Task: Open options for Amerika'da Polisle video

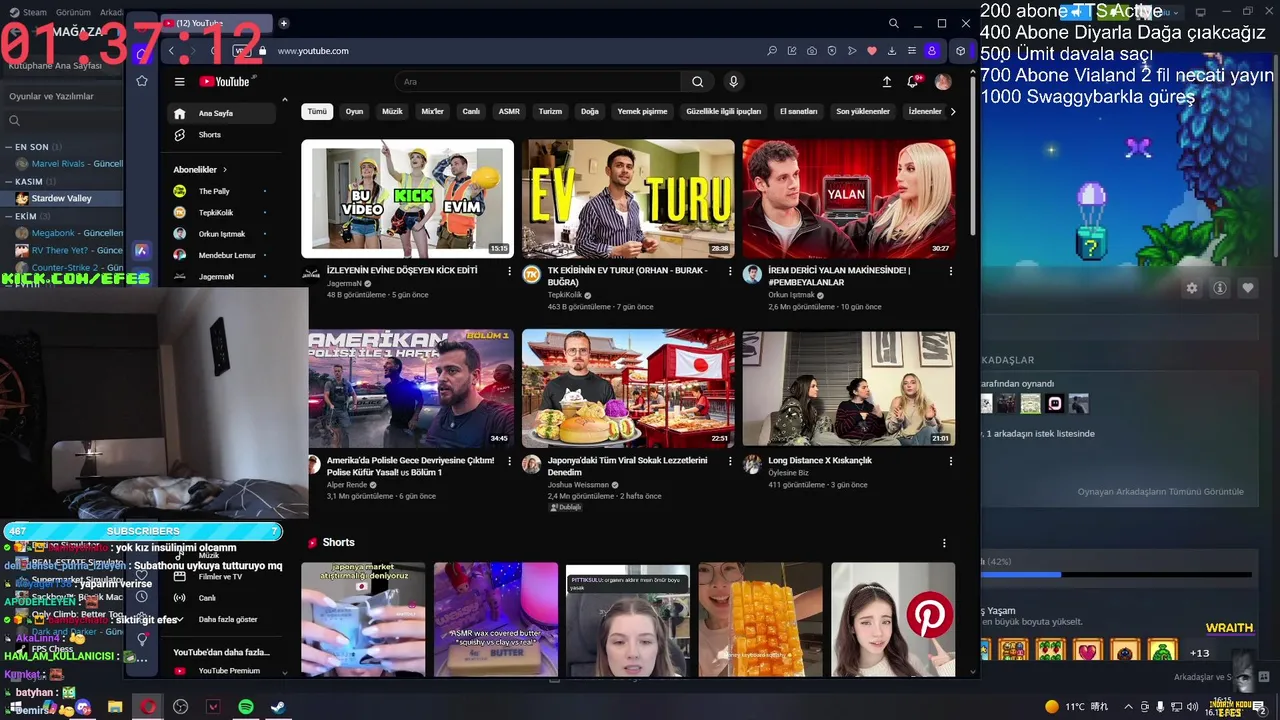Action: 509,461
